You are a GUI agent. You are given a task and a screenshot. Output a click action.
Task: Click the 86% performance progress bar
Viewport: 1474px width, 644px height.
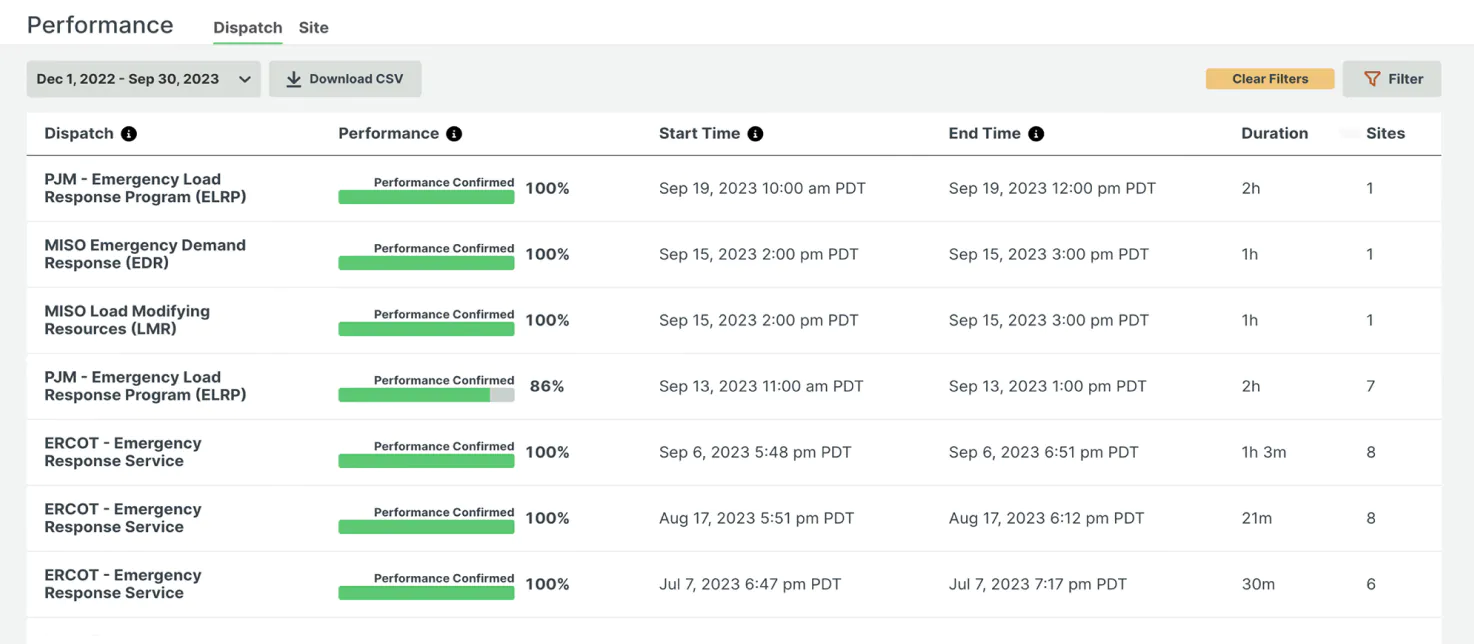click(426, 396)
